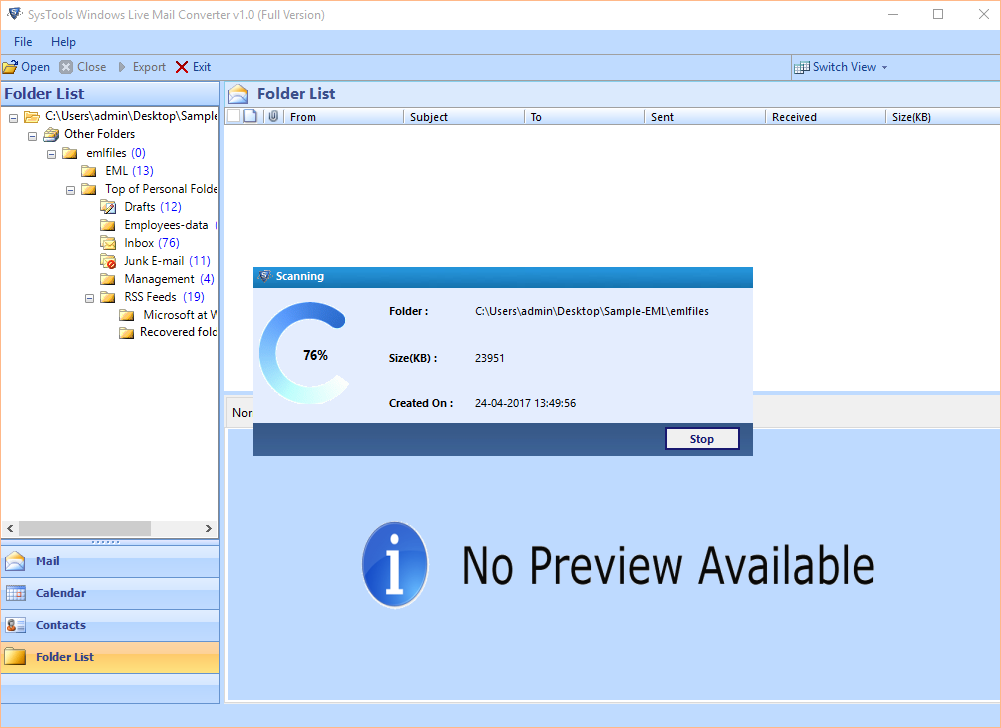Select the Management folder icon

[108, 279]
